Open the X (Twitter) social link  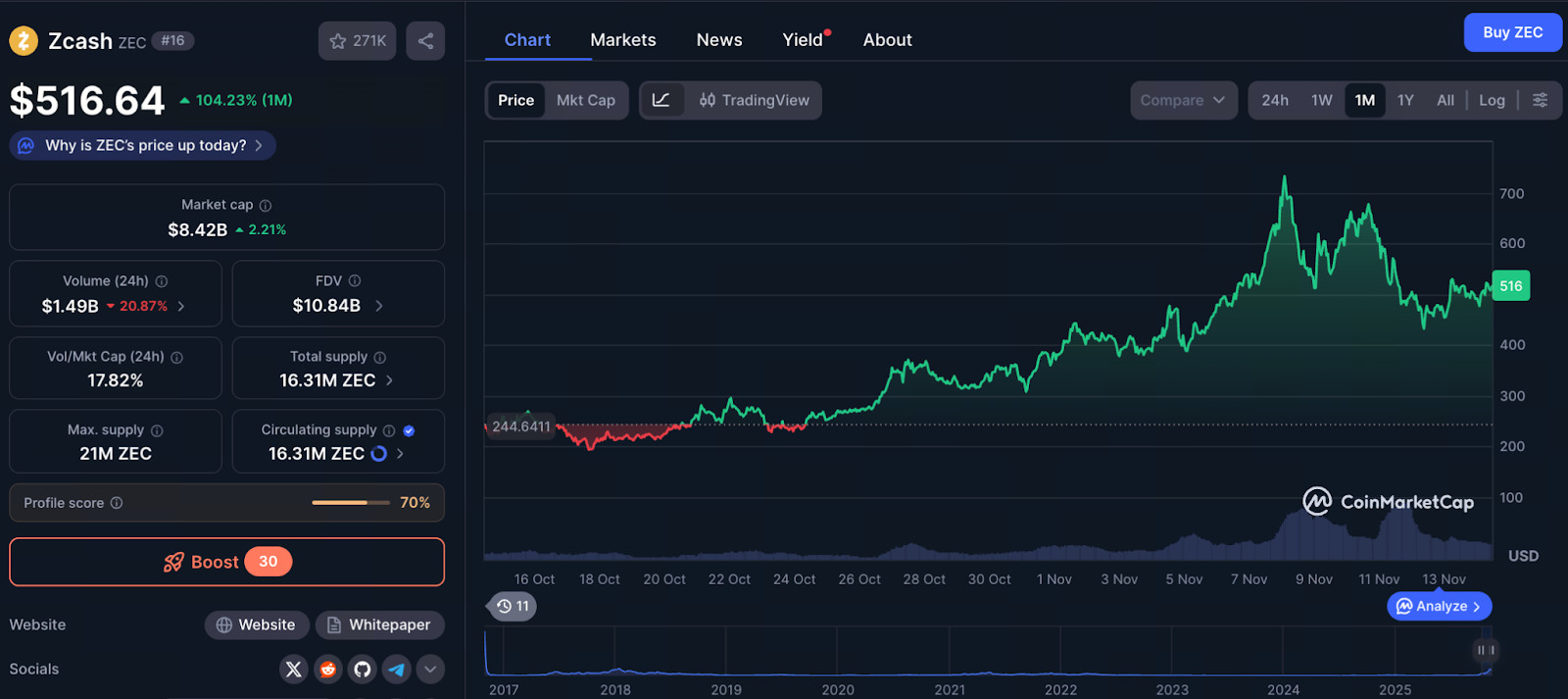coord(293,670)
